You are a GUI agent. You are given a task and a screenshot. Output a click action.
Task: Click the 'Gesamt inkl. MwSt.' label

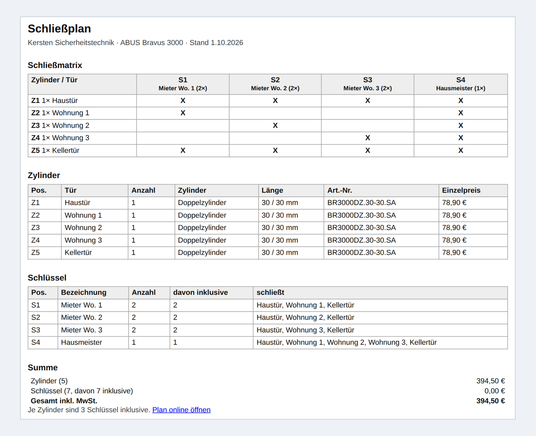point(64,401)
